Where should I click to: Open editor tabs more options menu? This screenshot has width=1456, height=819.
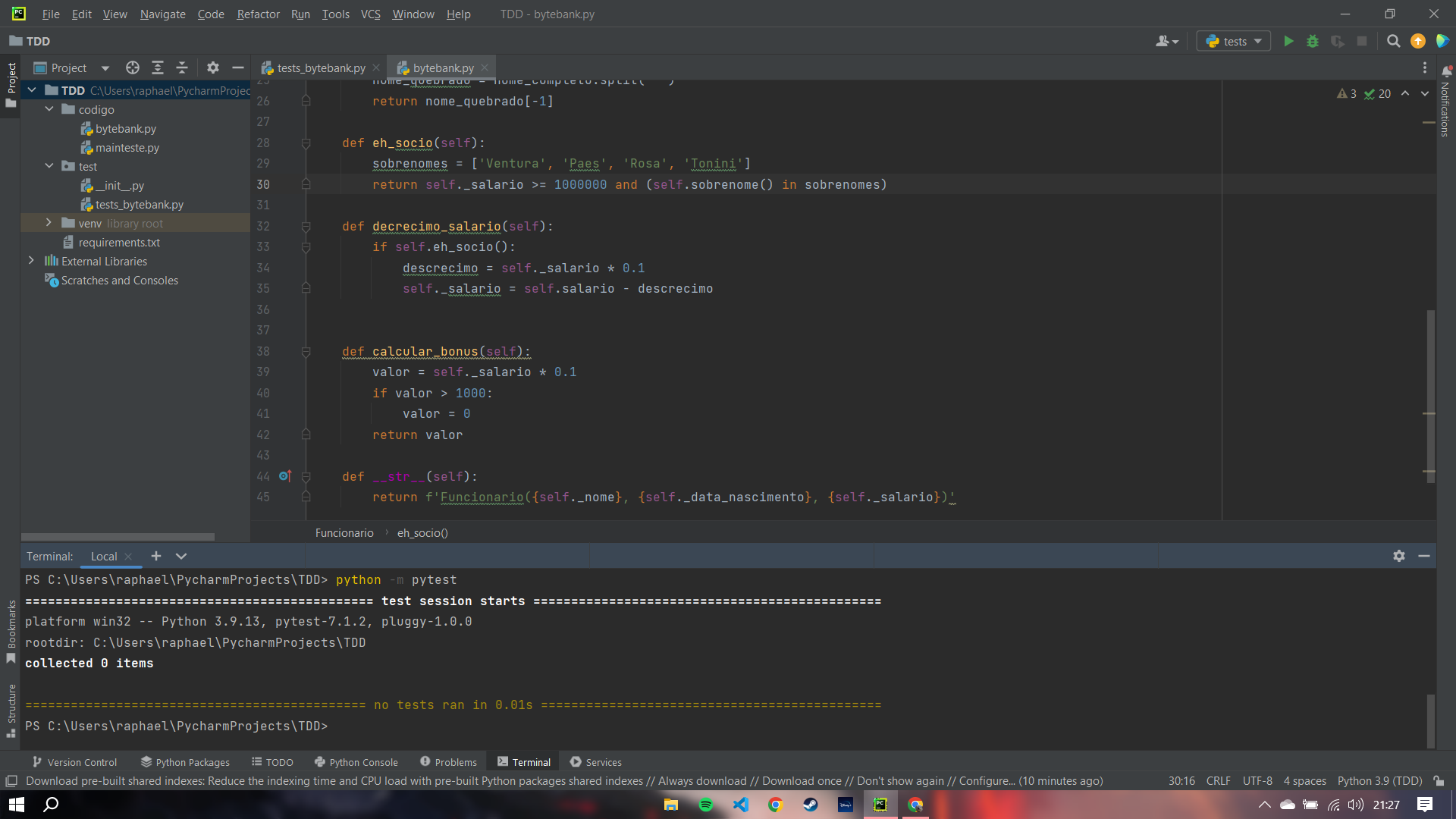click(x=1424, y=67)
